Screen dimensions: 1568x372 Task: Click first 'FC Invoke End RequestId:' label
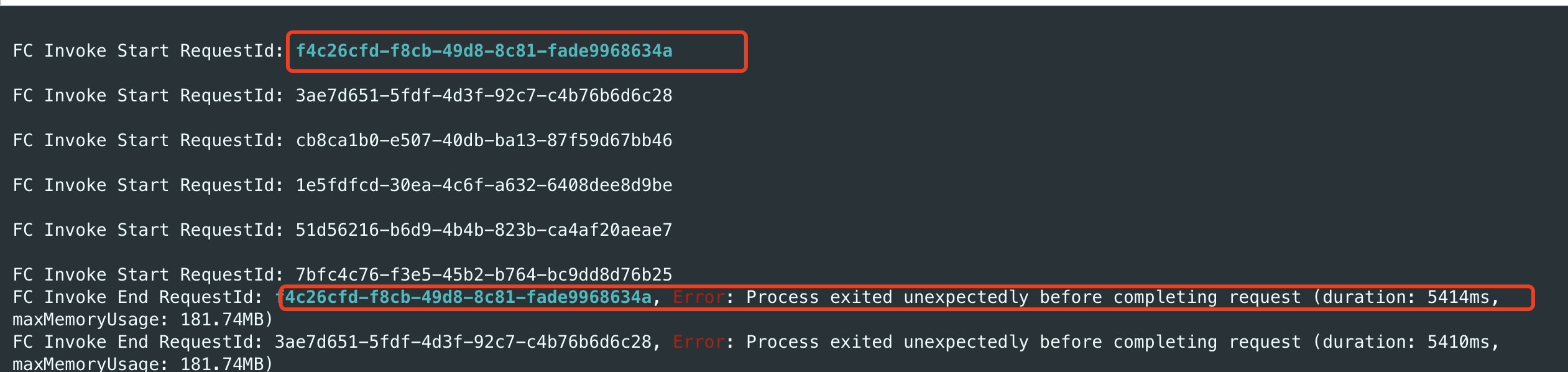[x=137, y=297]
